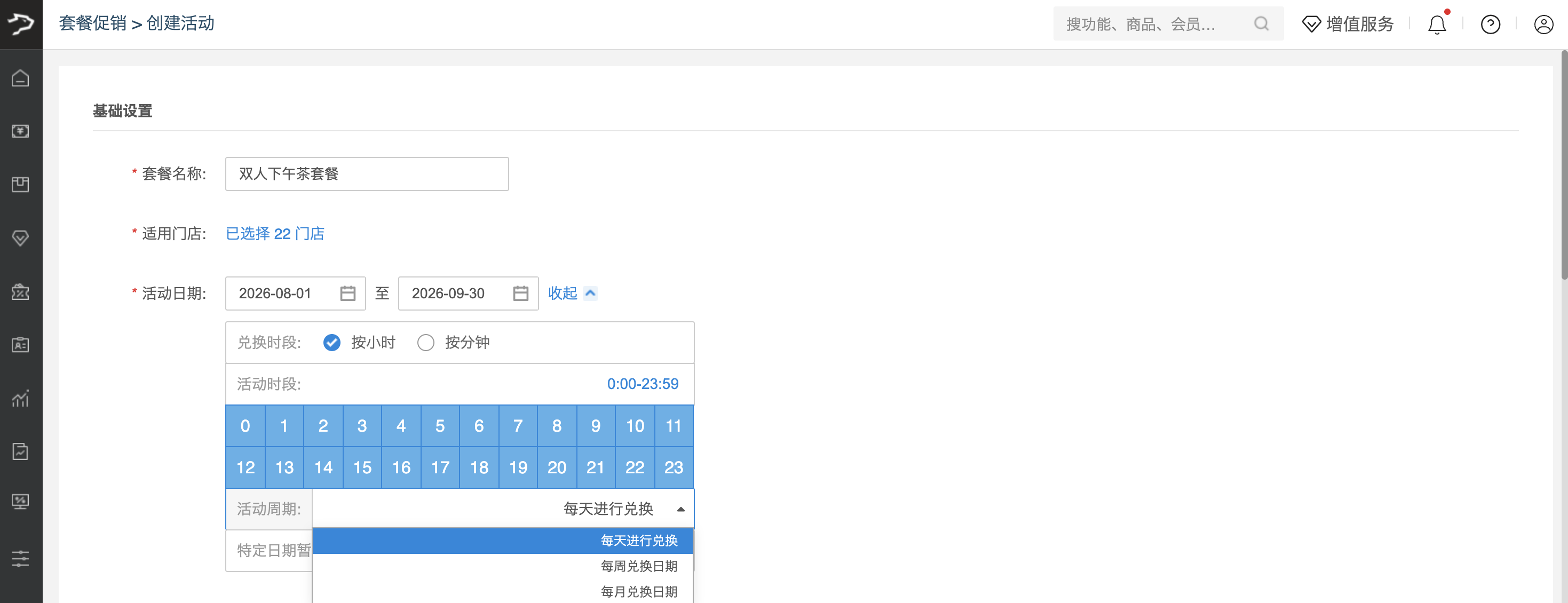Toggle hour 12 in the time grid
1568x603 pixels.
tap(246, 467)
